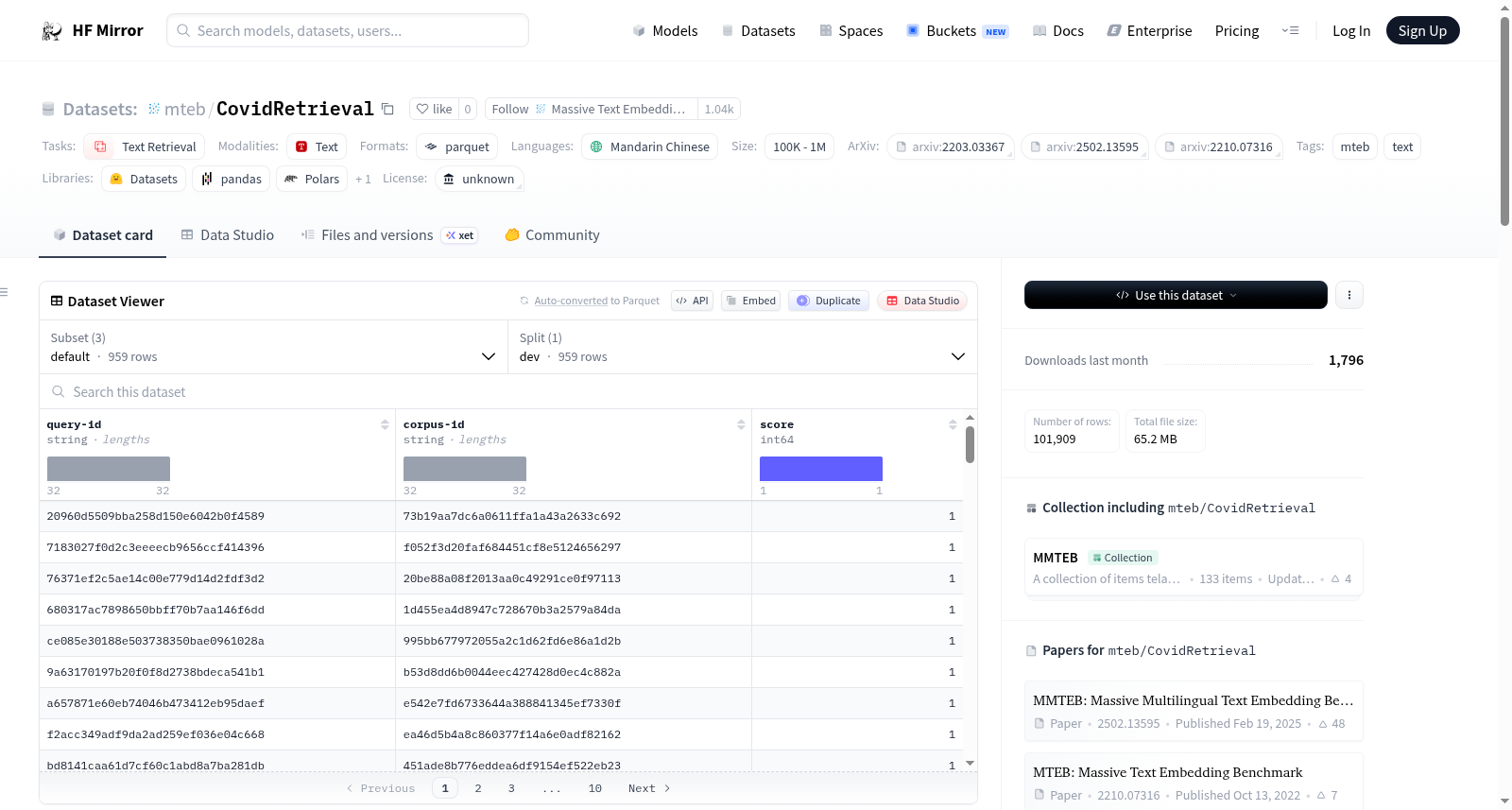The image size is (1512, 810).
Task: Open Data Studio from viewer header
Action: tap(922, 301)
